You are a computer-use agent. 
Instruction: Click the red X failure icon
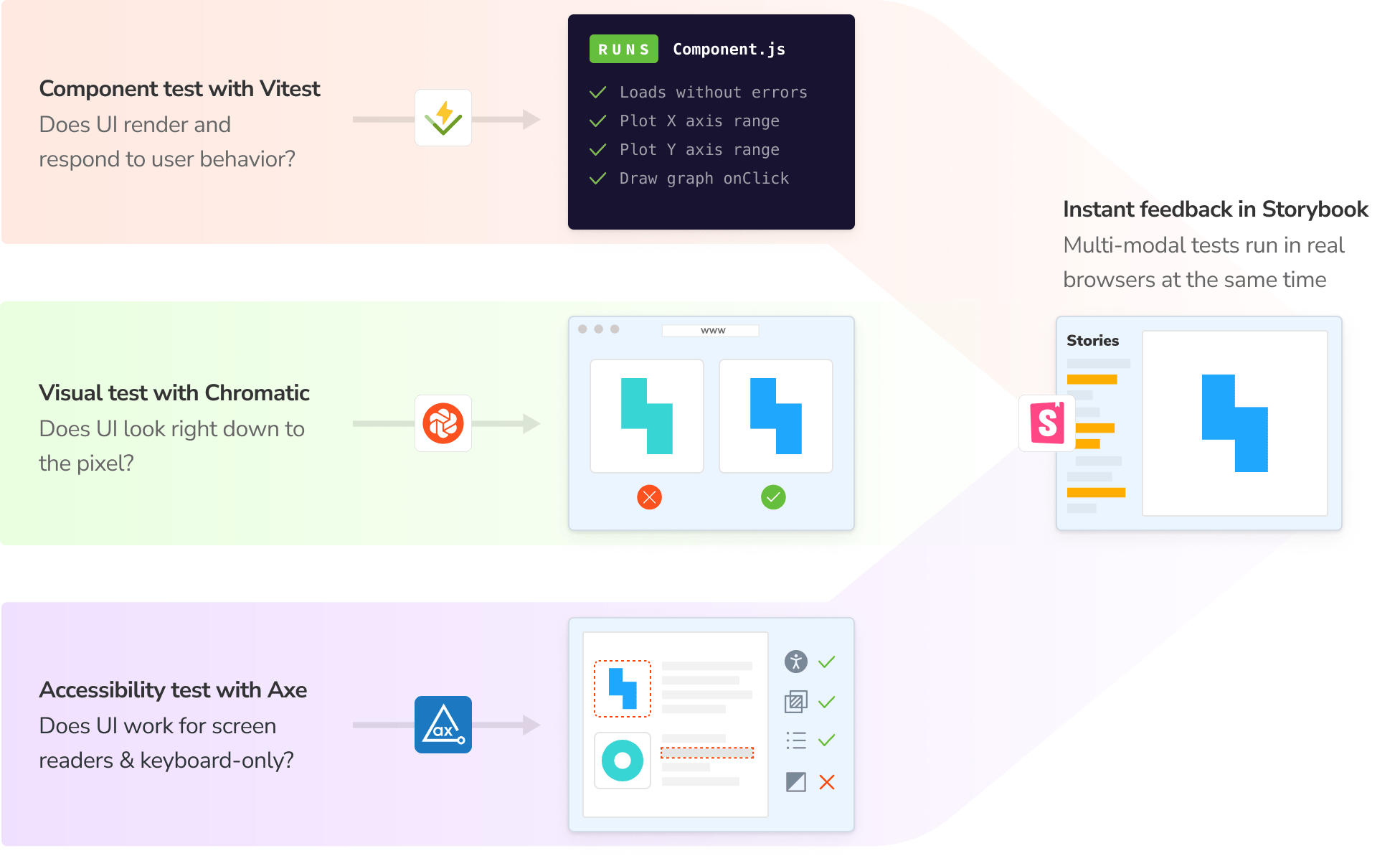(x=649, y=497)
